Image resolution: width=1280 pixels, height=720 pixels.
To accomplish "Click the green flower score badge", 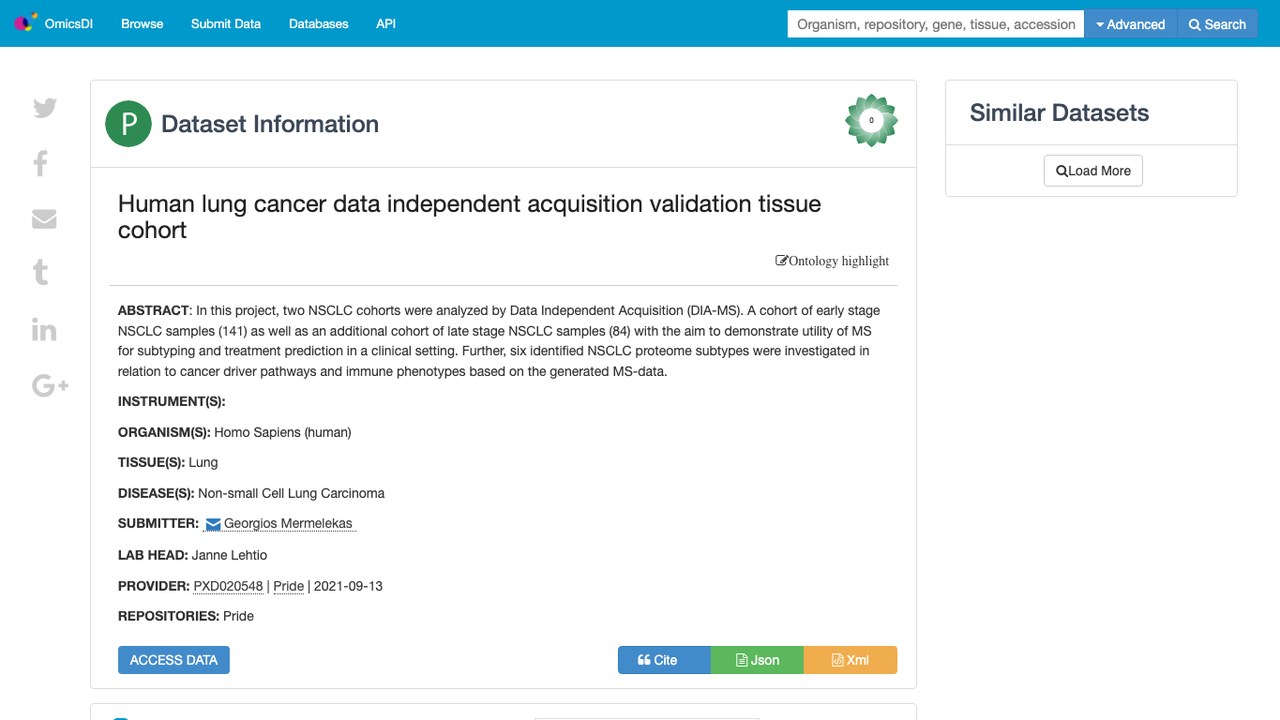I will click(x=871, y=120).
